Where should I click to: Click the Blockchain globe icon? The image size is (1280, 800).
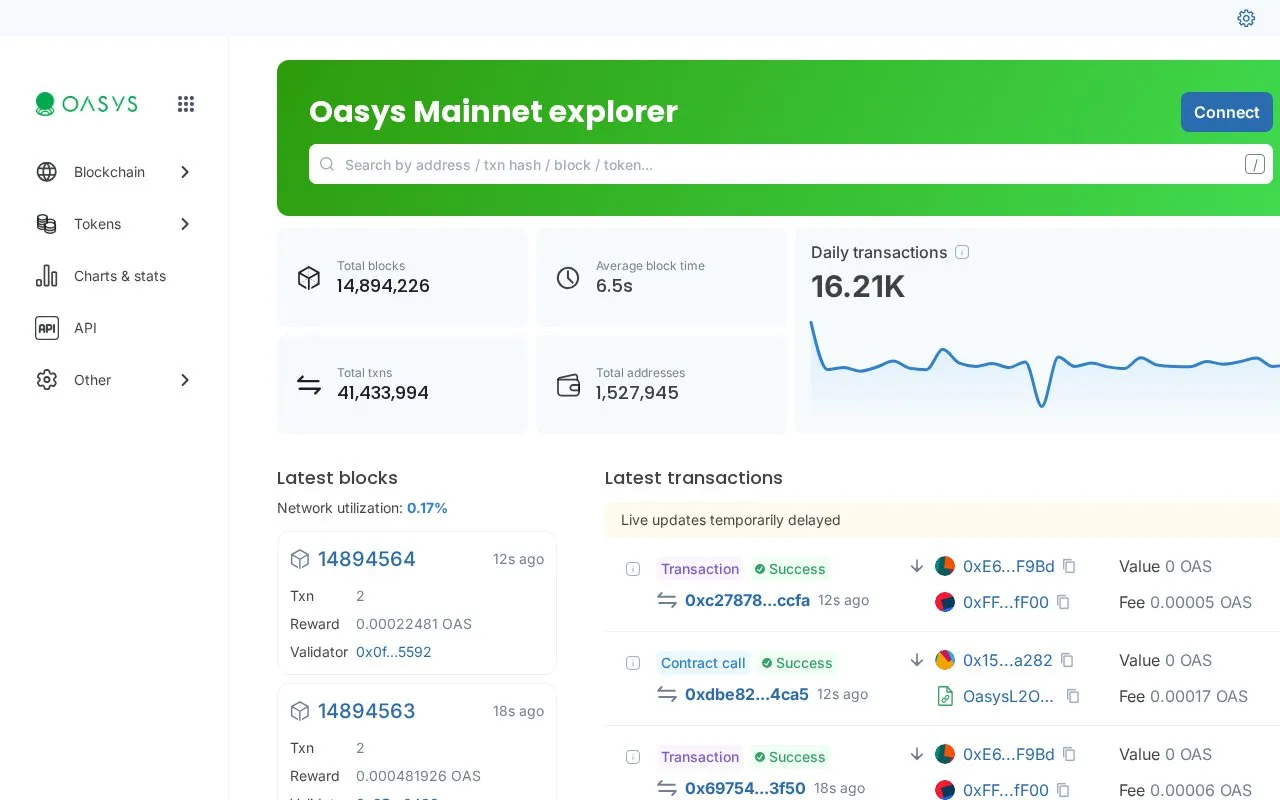[47, 172]
